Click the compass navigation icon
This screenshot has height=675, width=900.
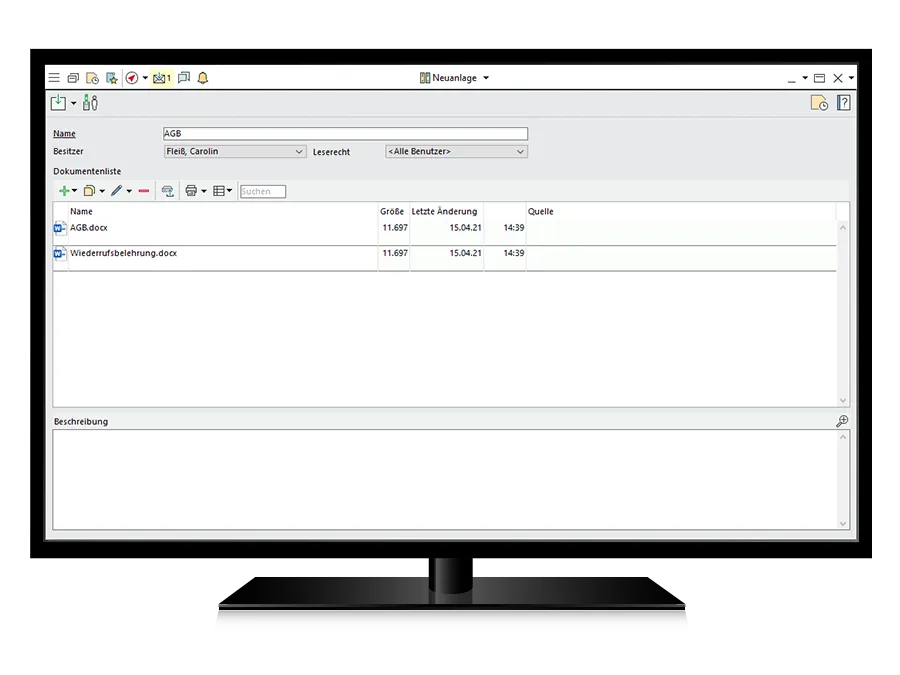[132, 78]
